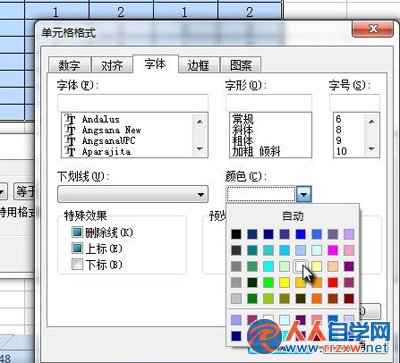Pick the gold color swatch

coord(300,283)
